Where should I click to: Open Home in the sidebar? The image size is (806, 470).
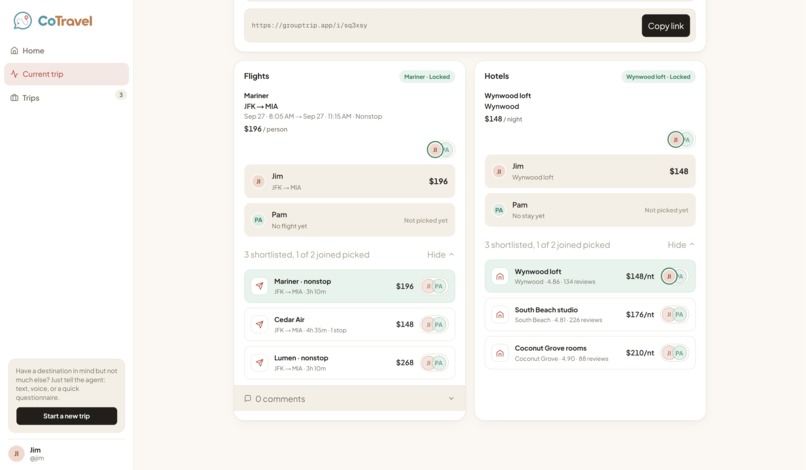click(x=66, y=50)
